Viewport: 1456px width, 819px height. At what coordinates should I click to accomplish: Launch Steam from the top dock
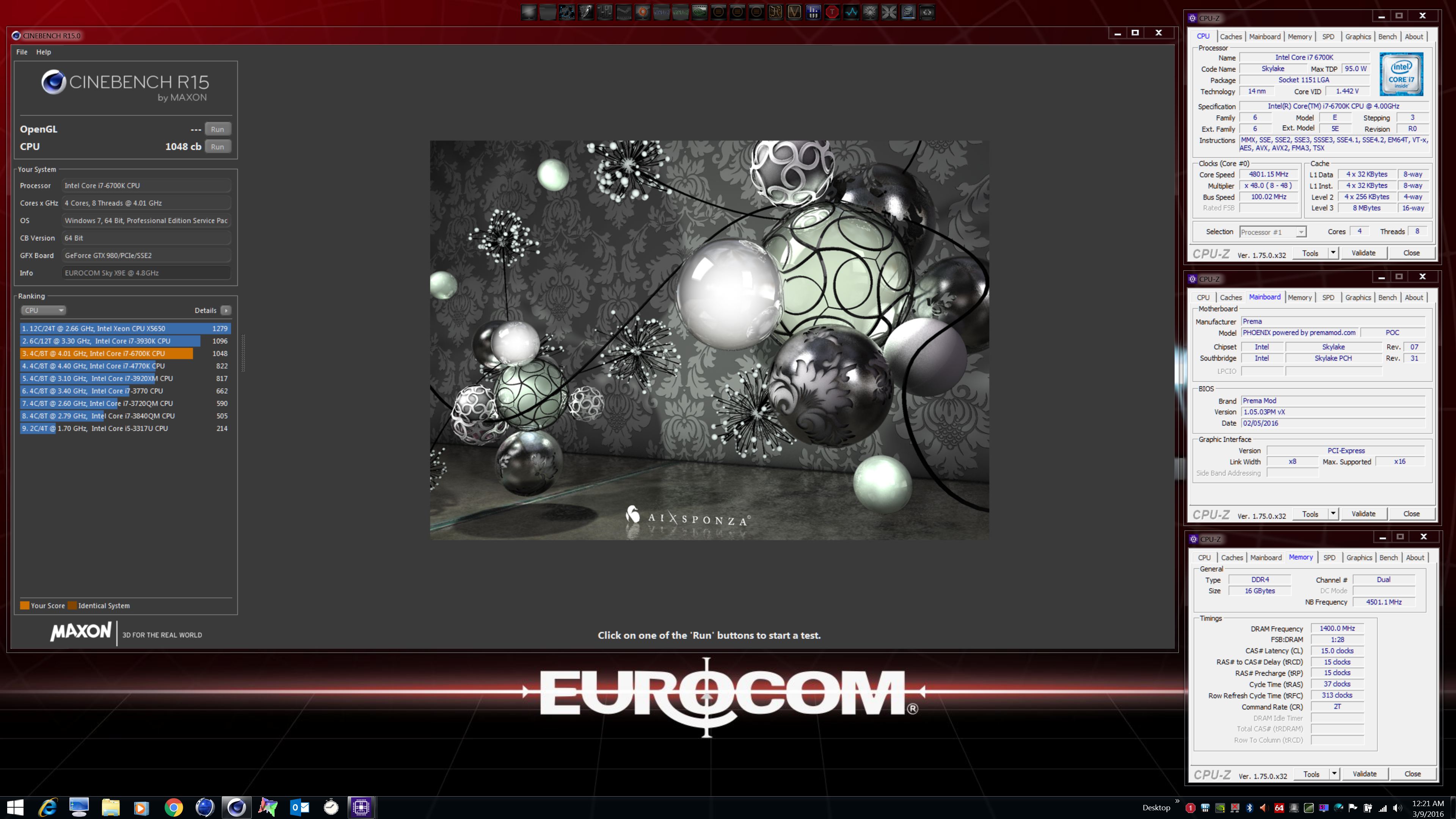624,12
